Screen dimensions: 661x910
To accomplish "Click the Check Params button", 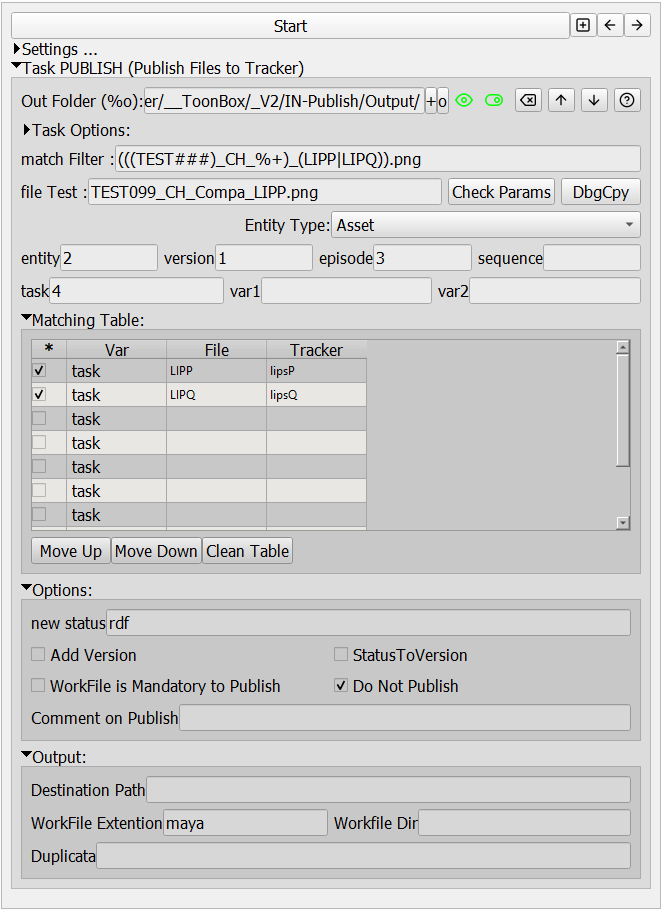I will pos(501,192).
